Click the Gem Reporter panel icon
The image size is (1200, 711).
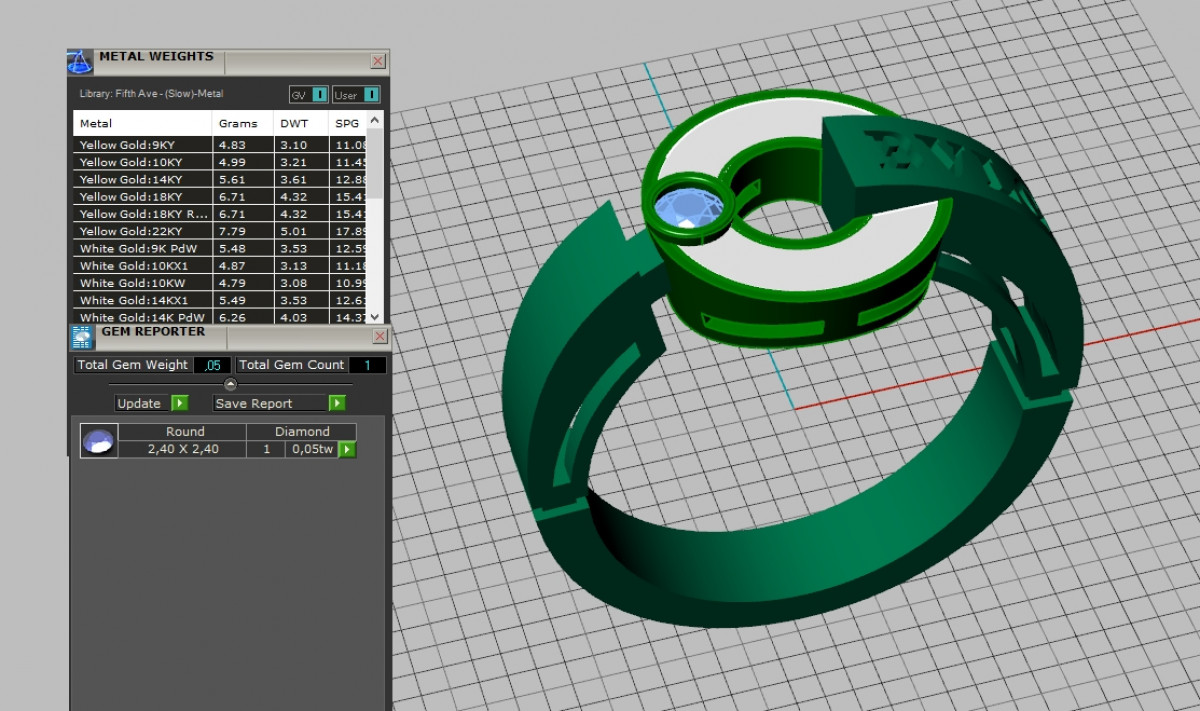pos(81,336)
